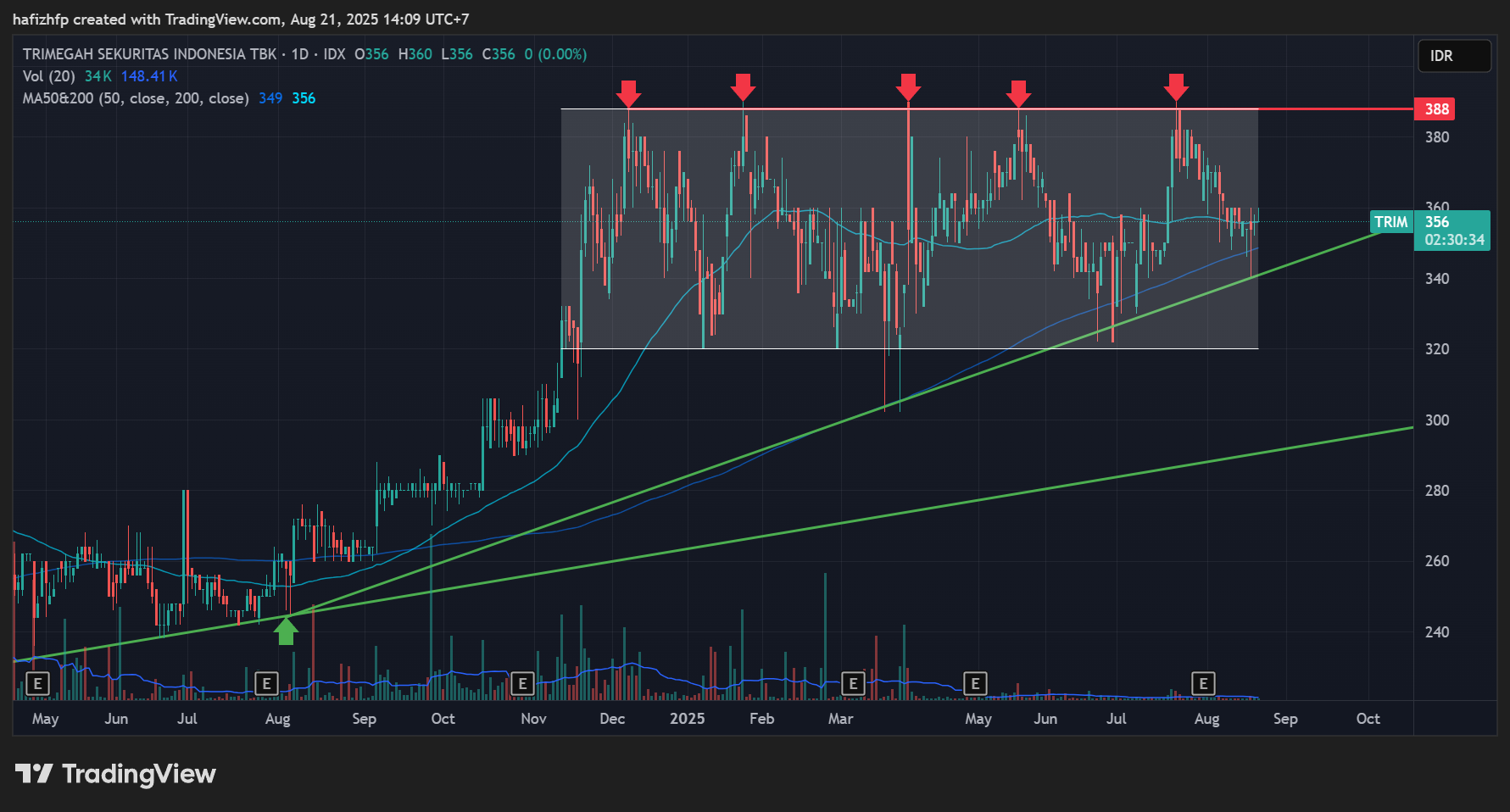Open the IDR currency selector
The height and width of the screenshot is (812, 1510).
point(1454,56)
